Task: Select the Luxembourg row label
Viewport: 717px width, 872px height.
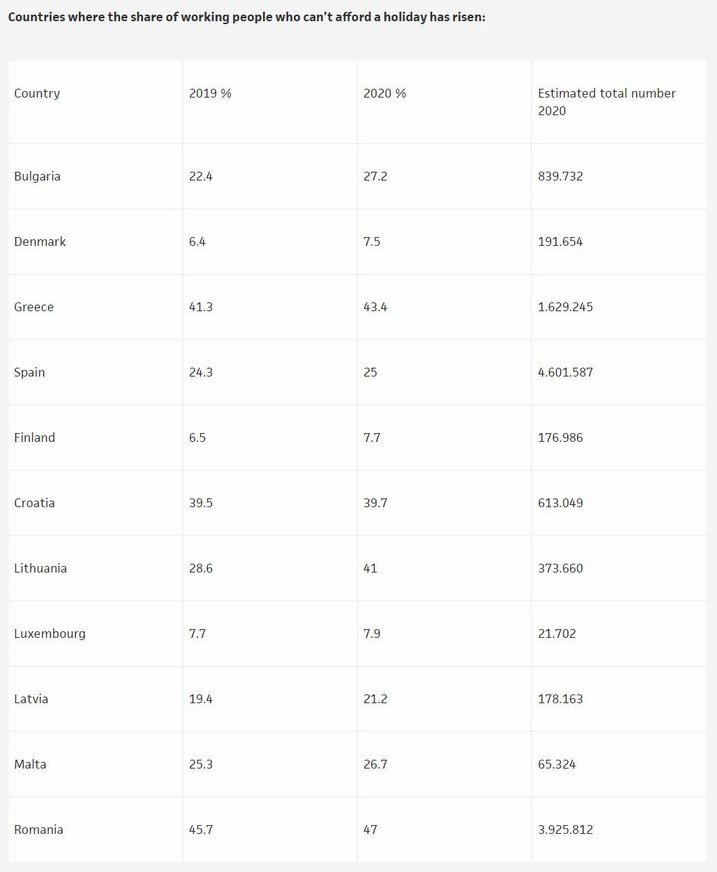Action: 50,633
